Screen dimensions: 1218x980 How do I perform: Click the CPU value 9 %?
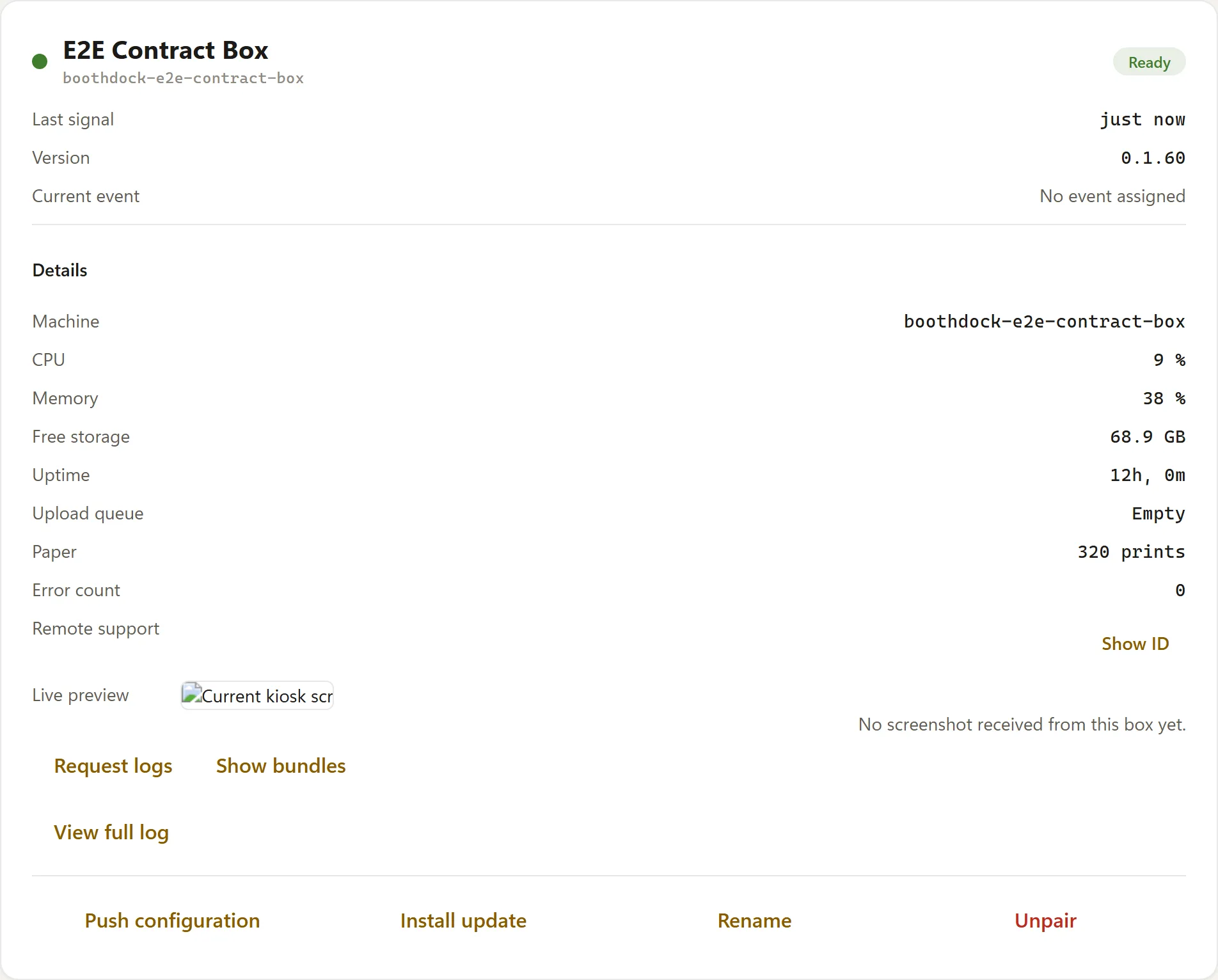click(x=1169, y=360)
